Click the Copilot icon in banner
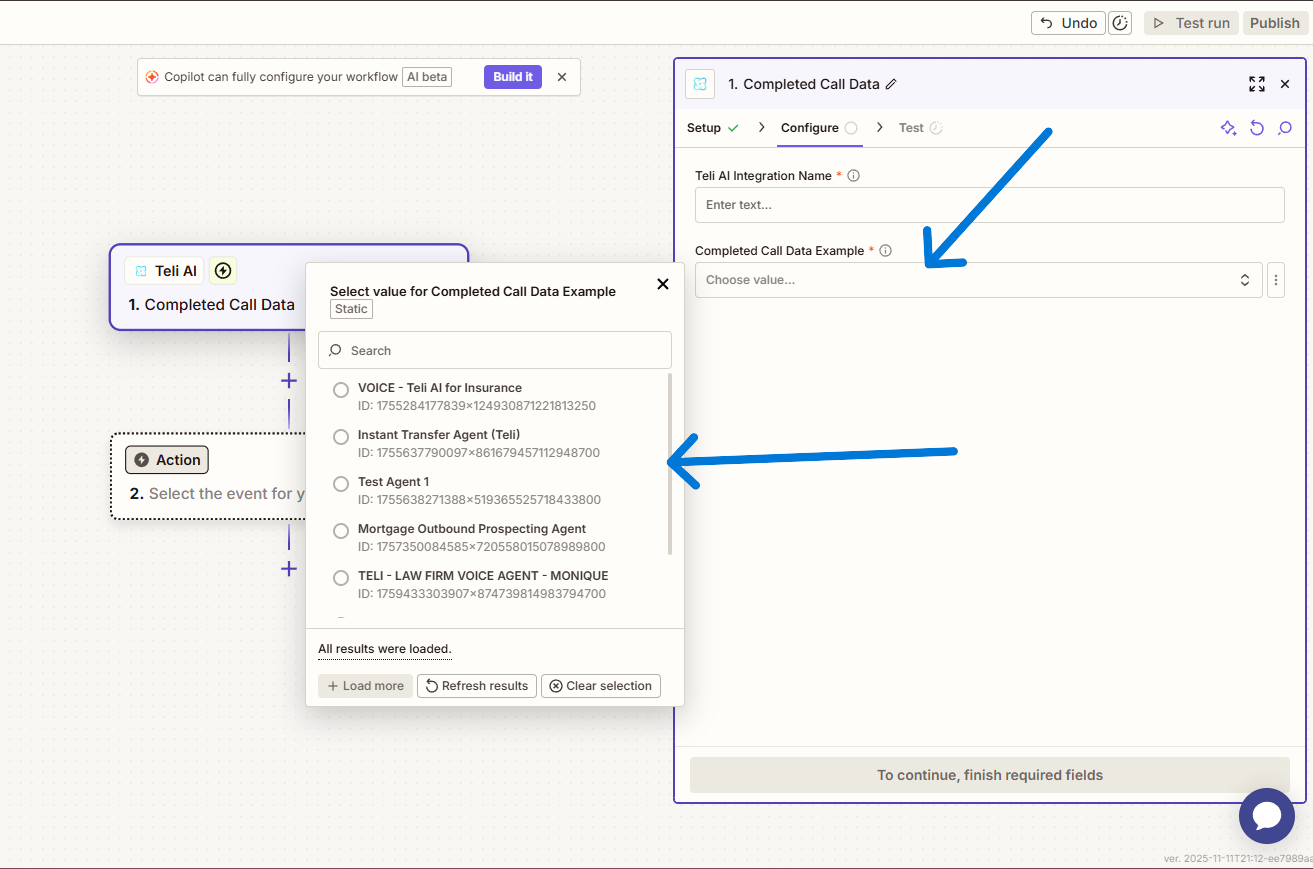The image size is (1313, 869). [x=152, y=77]
